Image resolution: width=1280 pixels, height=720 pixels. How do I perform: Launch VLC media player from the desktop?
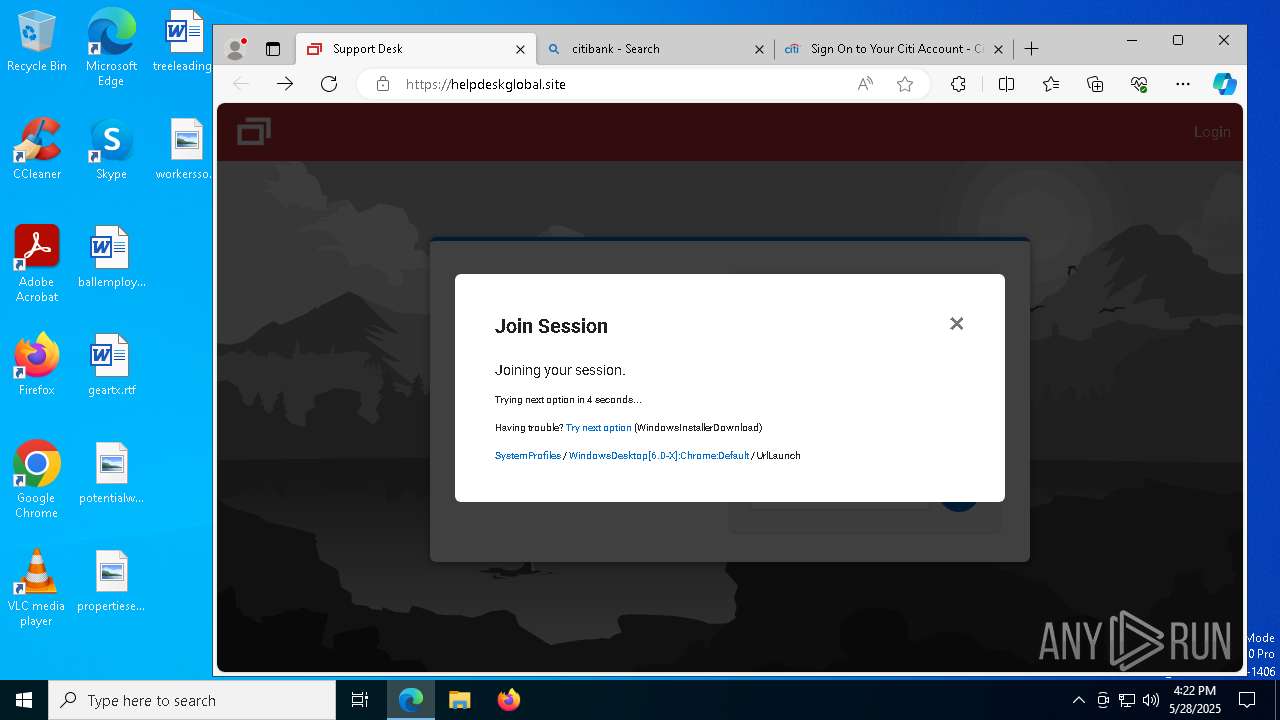click(37, 588)
